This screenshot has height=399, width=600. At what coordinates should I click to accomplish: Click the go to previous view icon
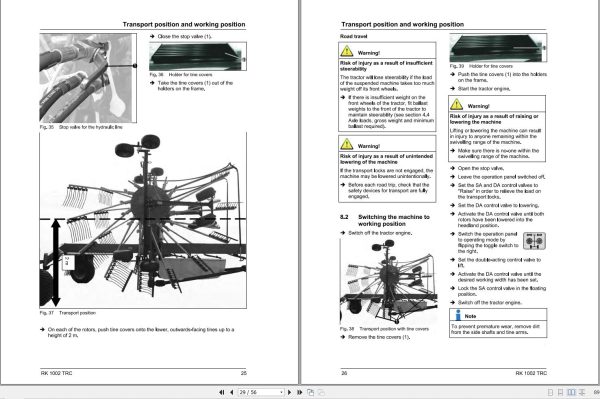point(311,392)
